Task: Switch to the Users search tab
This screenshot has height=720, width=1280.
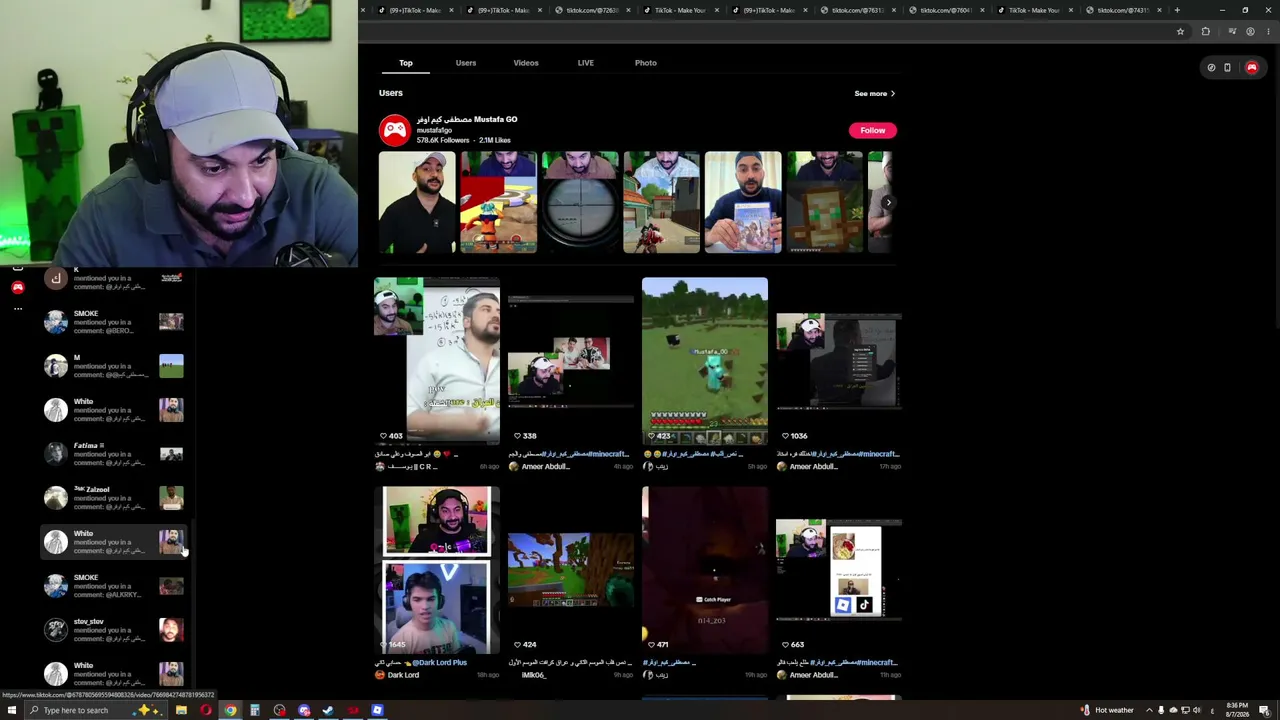Action: click(466, 63)
